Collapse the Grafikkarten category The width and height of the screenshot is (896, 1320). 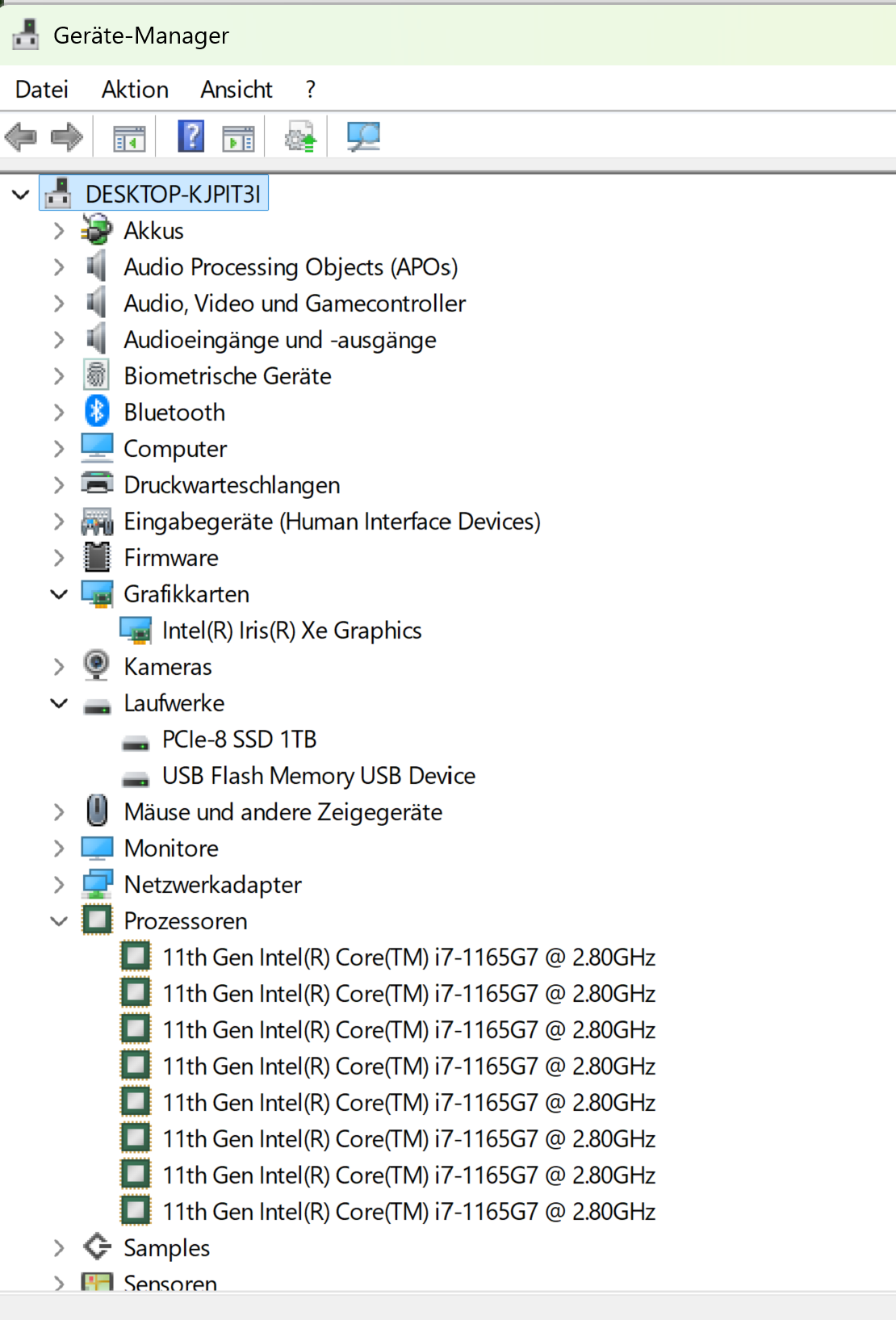coord(59,594)
